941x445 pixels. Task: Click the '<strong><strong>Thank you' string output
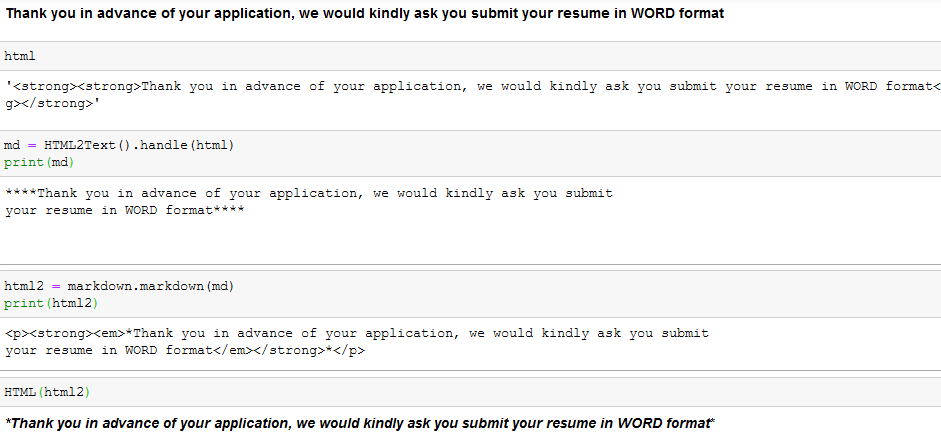(x=470, y=86)
